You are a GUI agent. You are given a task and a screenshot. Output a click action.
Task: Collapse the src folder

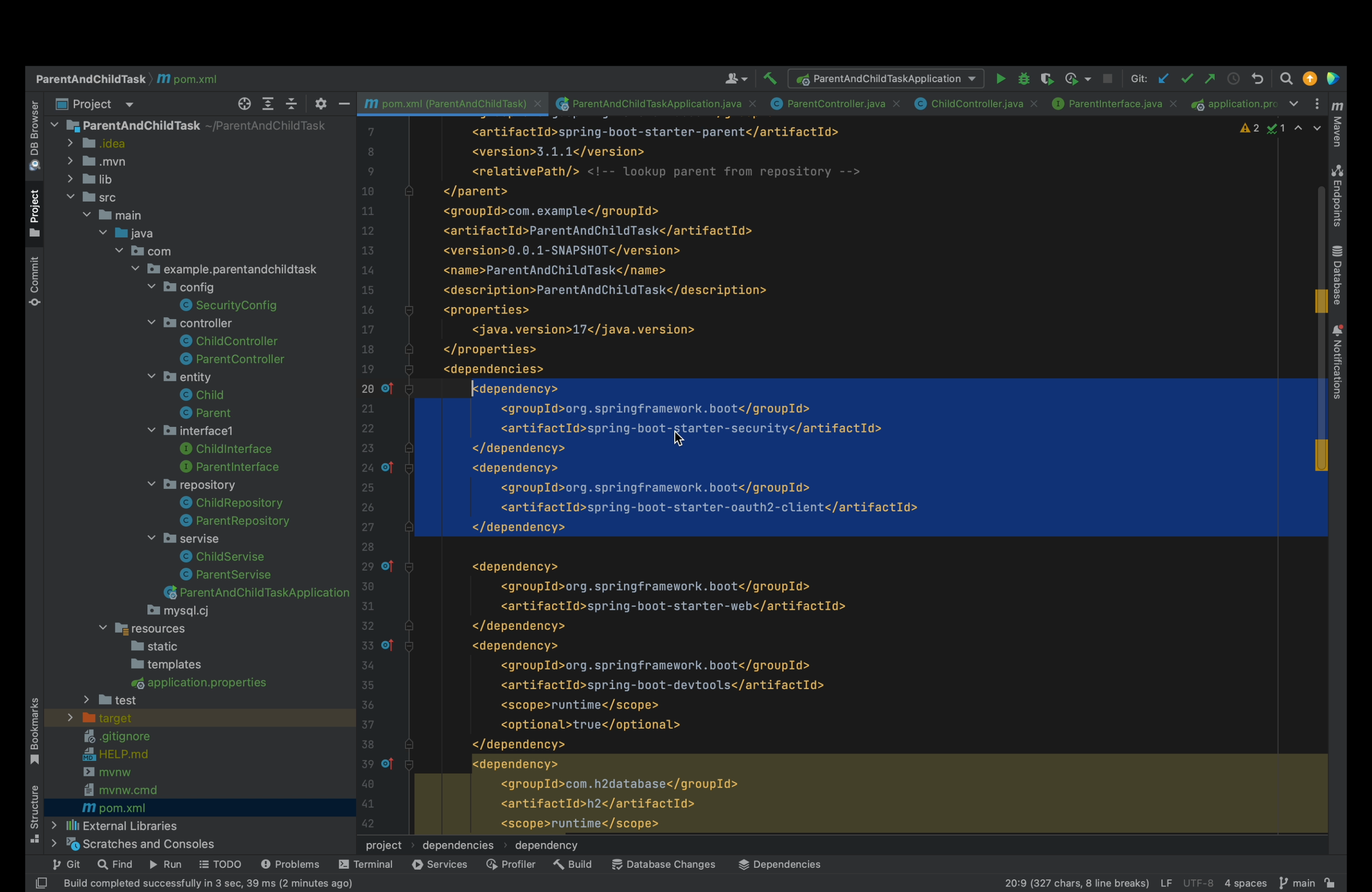[70, 196]
